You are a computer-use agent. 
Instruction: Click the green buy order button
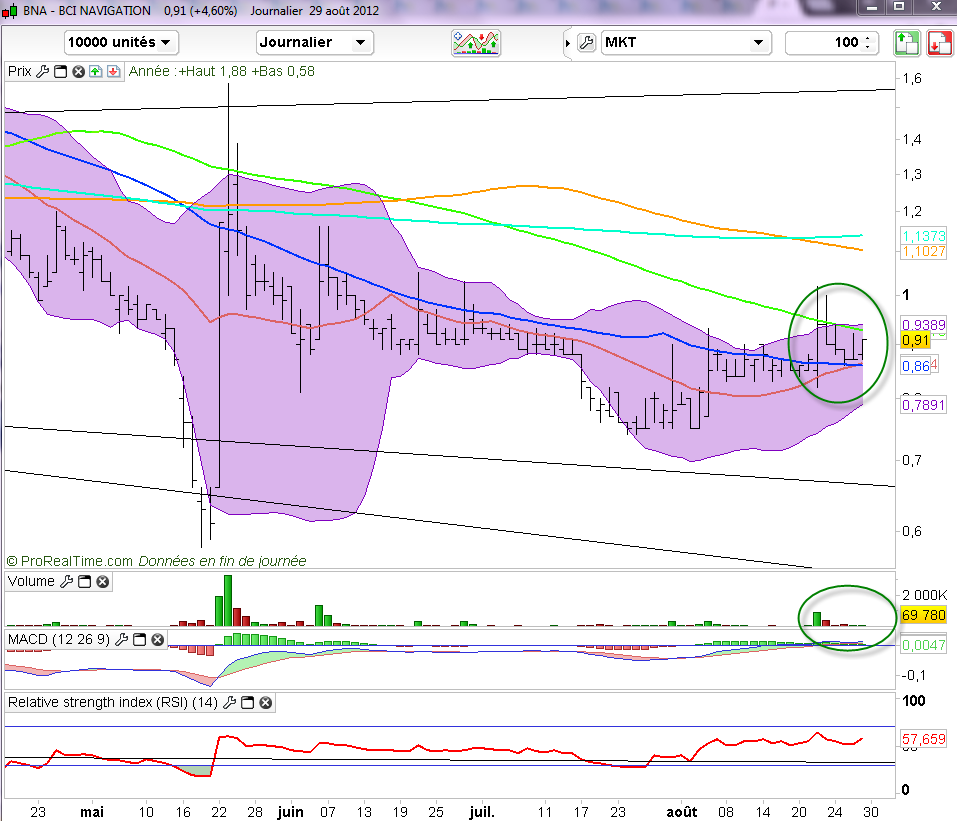click(905, 42)
